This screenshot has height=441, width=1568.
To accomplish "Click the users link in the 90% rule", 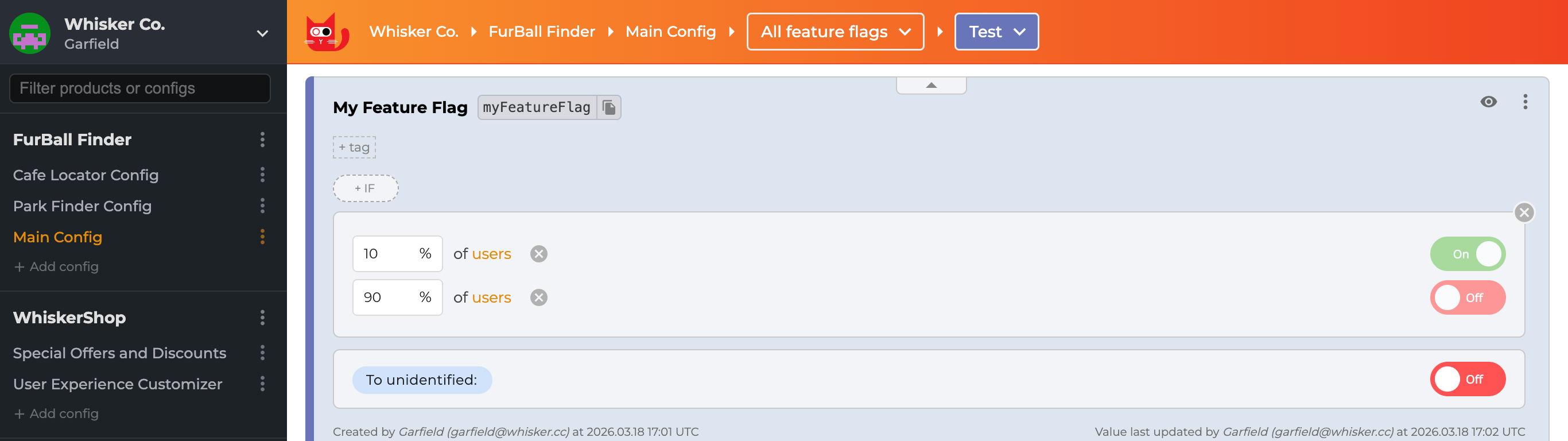I will 491,297.
